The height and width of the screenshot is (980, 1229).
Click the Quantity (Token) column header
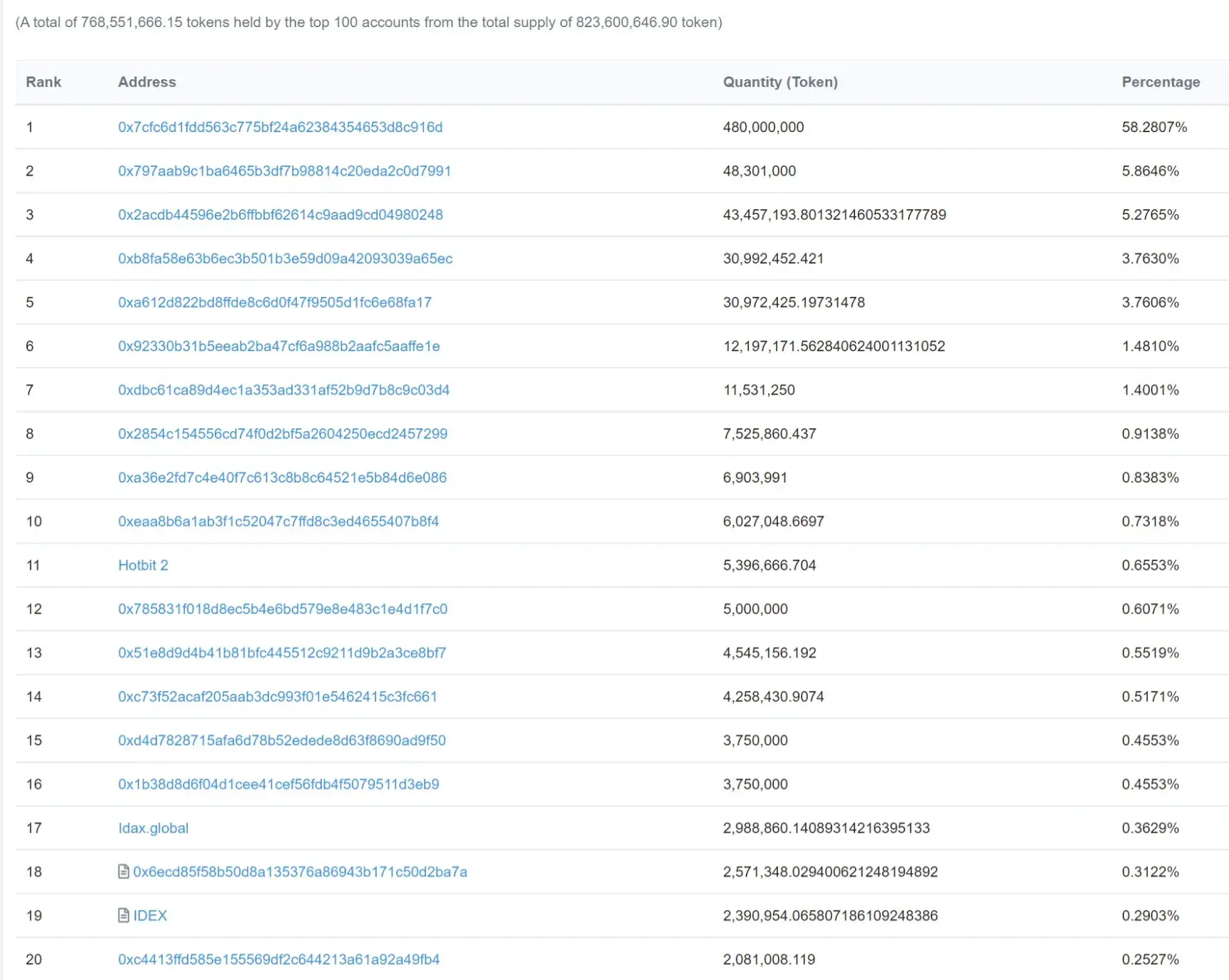pyautogui.click(x=780, y=82)
